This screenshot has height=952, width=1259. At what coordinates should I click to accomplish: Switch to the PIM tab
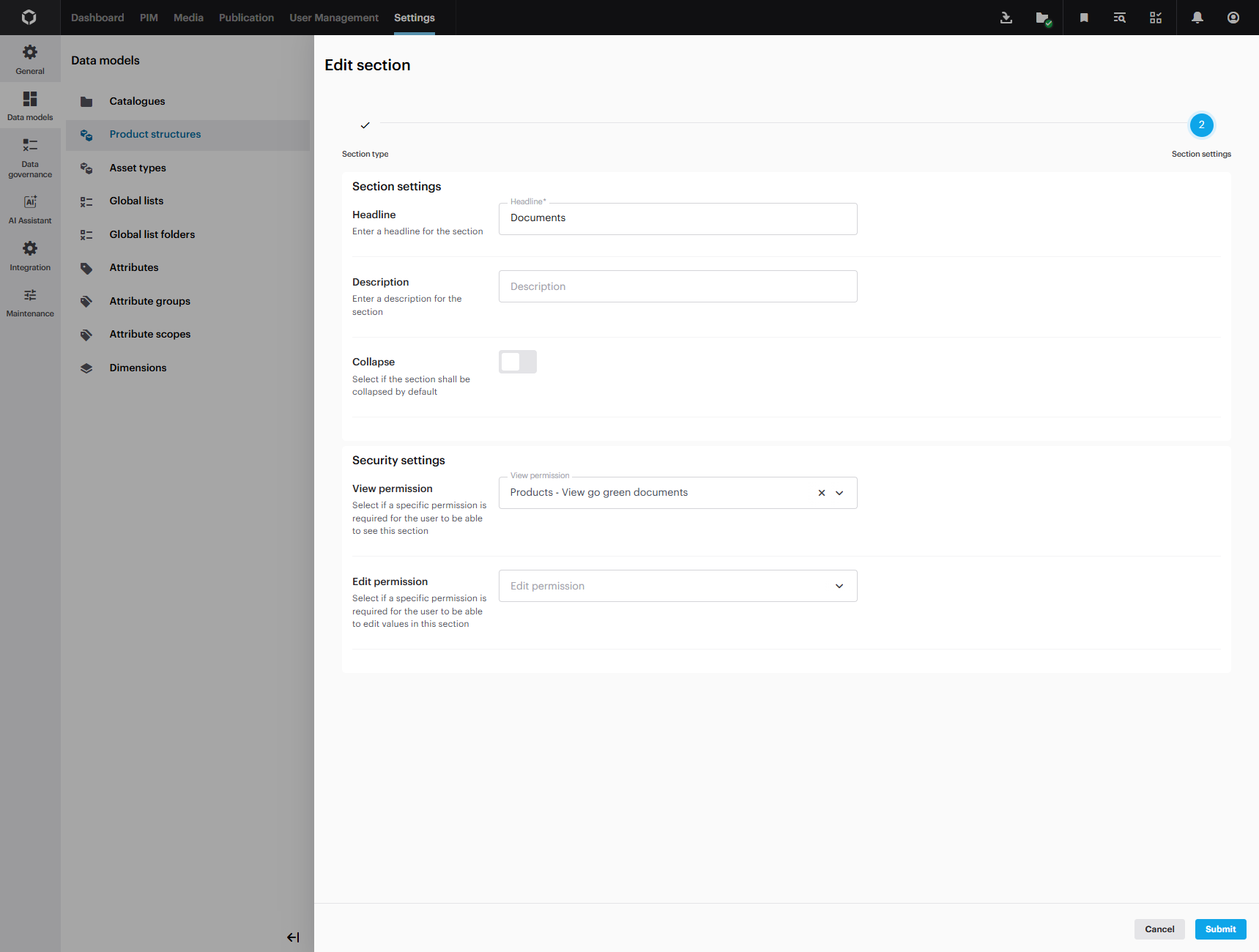click(149, 18)
